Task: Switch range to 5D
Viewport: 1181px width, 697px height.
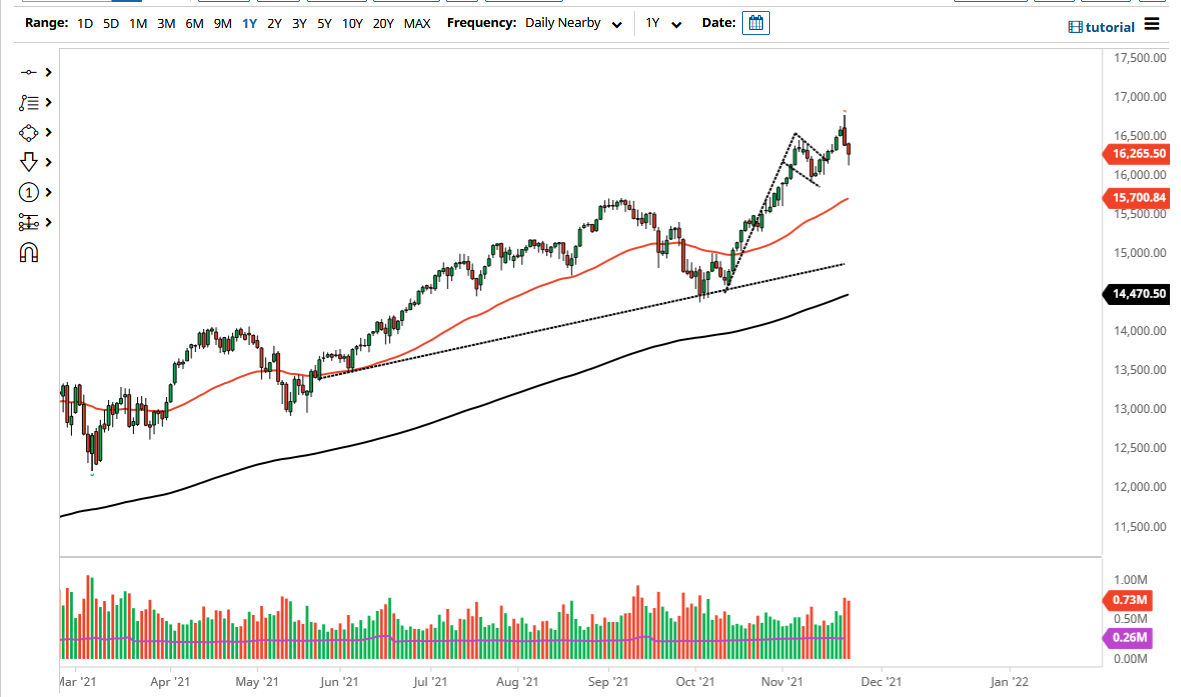Action: 110,23
